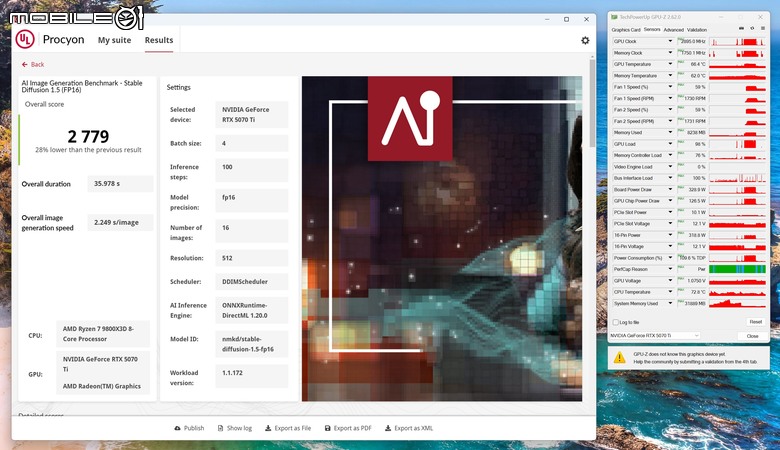The width and height of the screenshot is (780, 450).
Task: Click the GPU Clock history graph
Action: [737, 41]
